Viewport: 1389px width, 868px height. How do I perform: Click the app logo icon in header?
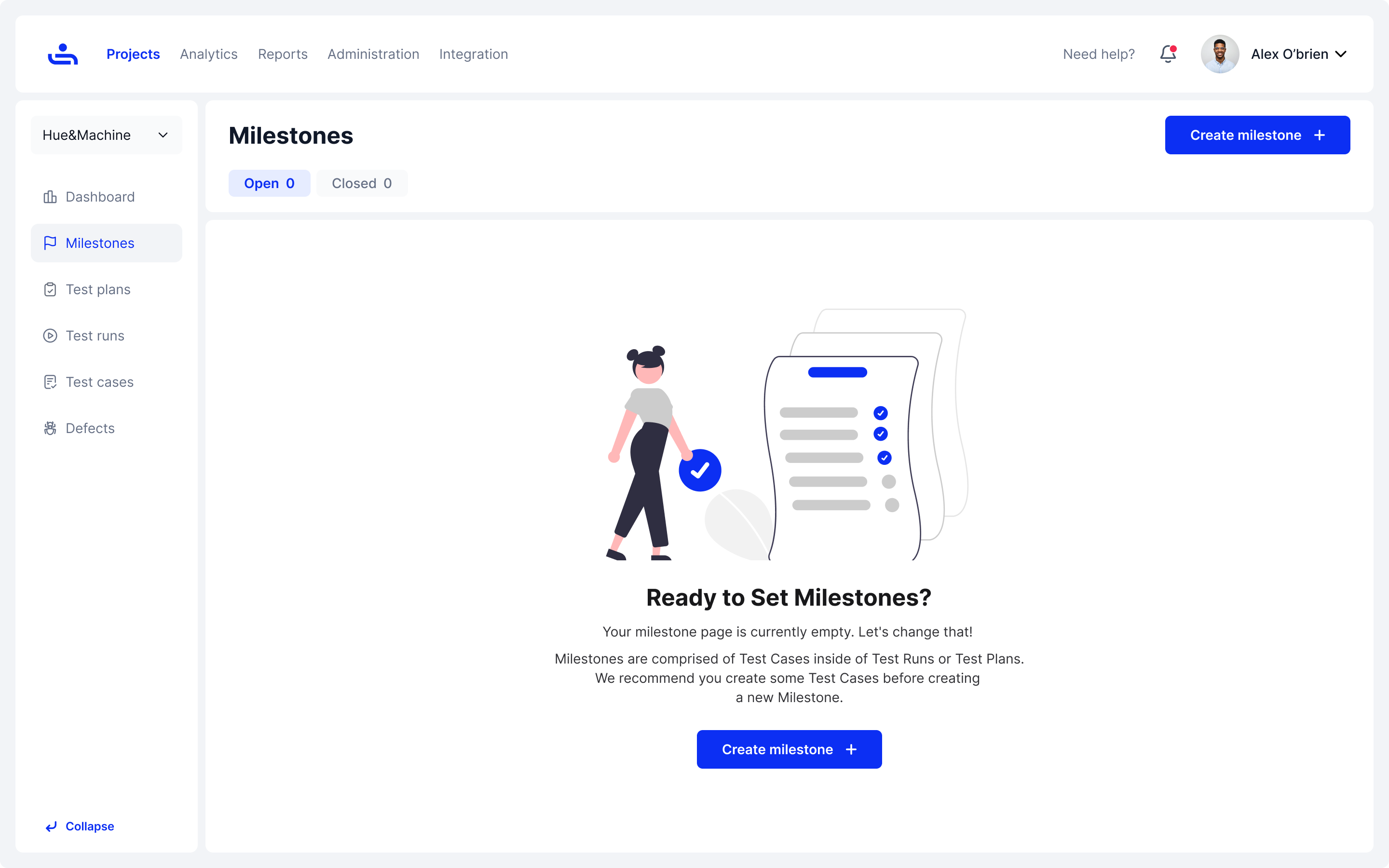[x=63, y=54]
